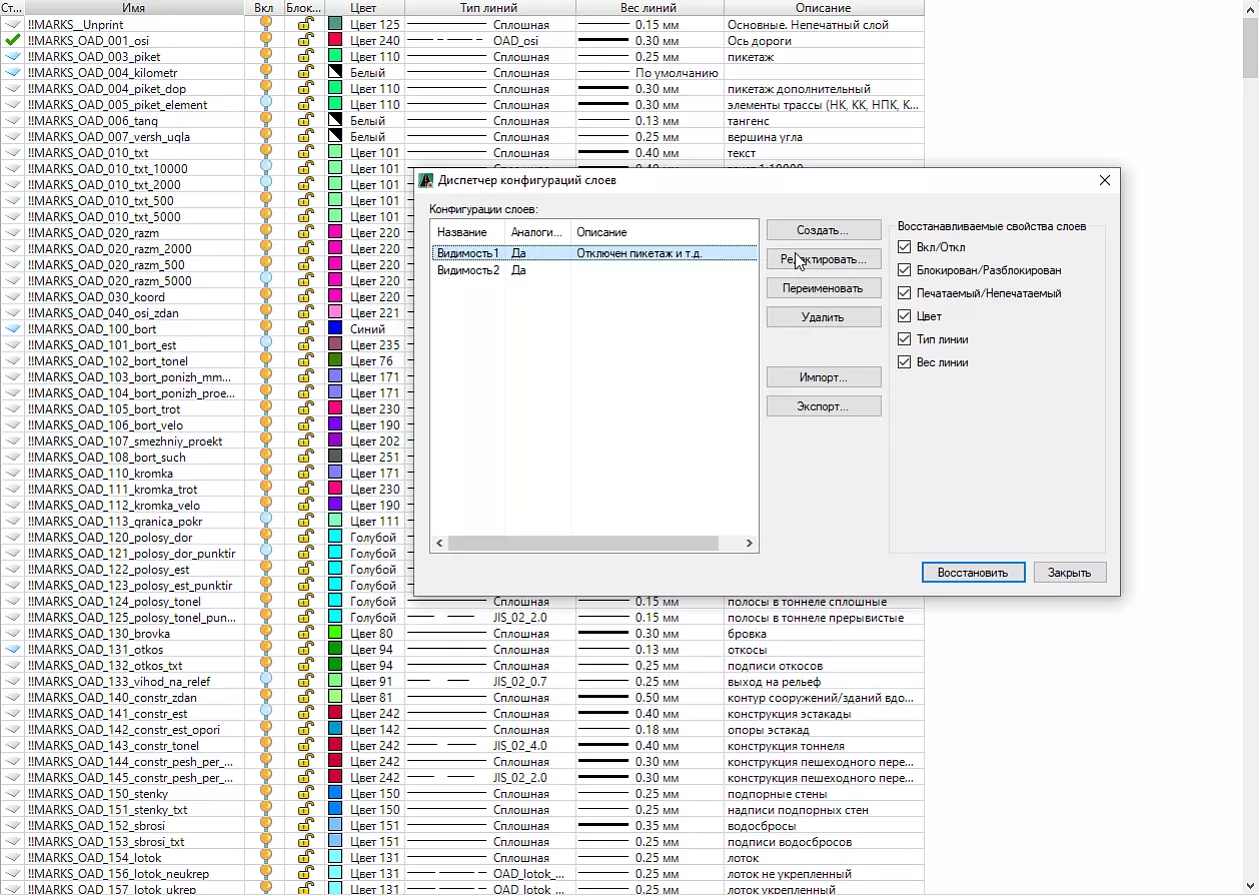Open color swatch of !!MARKS_OAD_003_piket
Screen dimensions: 1259x895
(x=335, y=57)
